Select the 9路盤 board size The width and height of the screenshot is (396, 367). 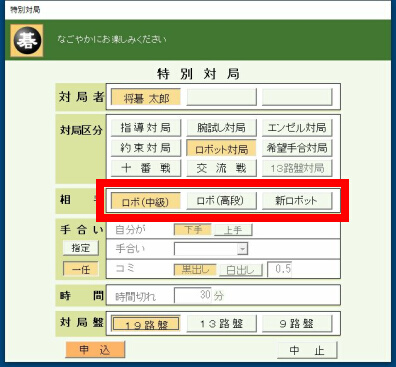pos(297,324)
